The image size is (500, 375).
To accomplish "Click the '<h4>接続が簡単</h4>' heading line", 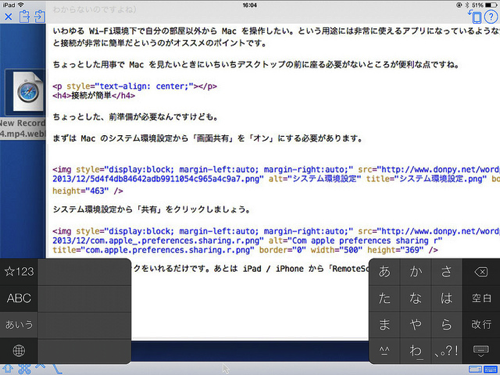I will coord(94,96).
